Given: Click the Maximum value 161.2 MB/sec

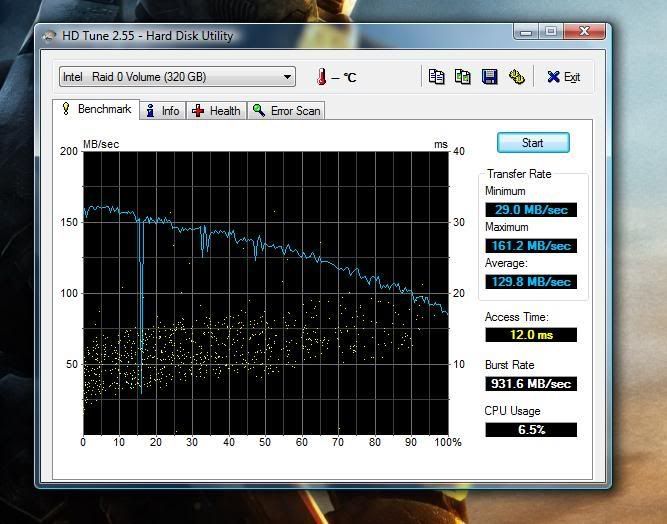Looking at the screenshot, I should [x=531, y=246].
